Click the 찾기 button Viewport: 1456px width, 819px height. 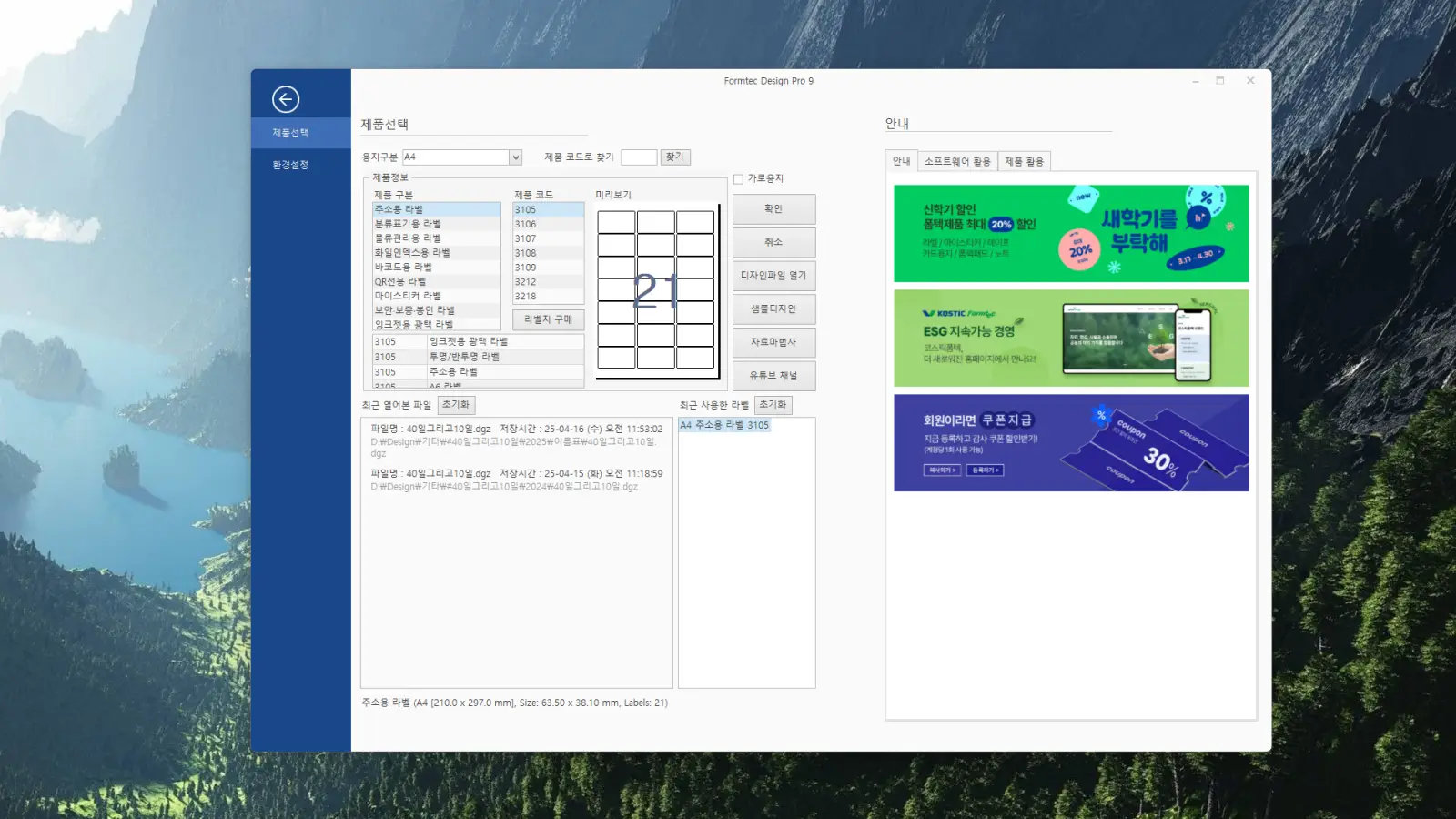[x=675, y=157]
